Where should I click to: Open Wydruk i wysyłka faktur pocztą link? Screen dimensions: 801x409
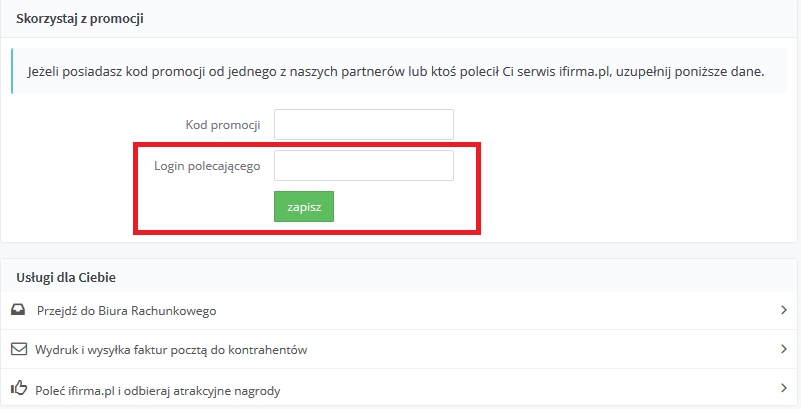(x=171, y=349)
